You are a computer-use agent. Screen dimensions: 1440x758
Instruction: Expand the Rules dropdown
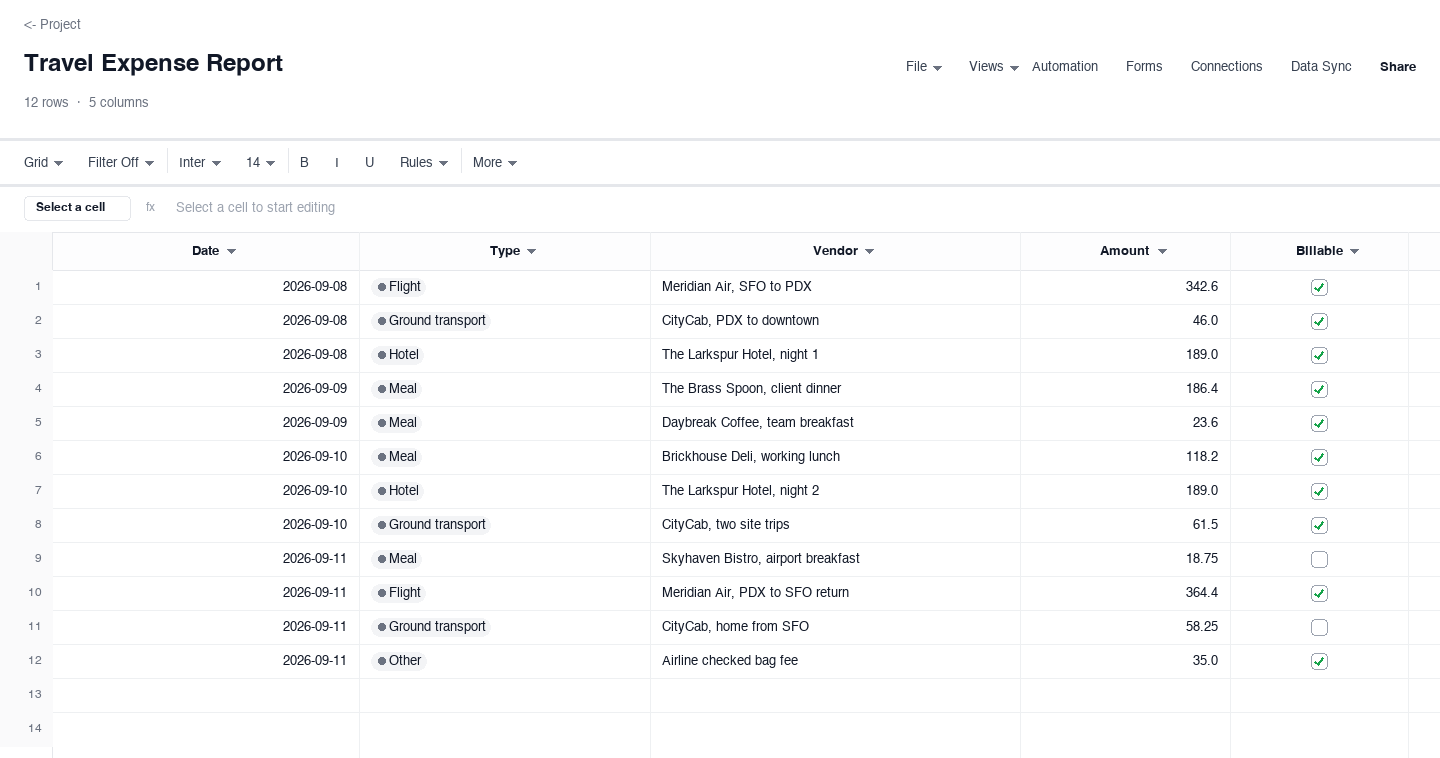pos(424,162)
